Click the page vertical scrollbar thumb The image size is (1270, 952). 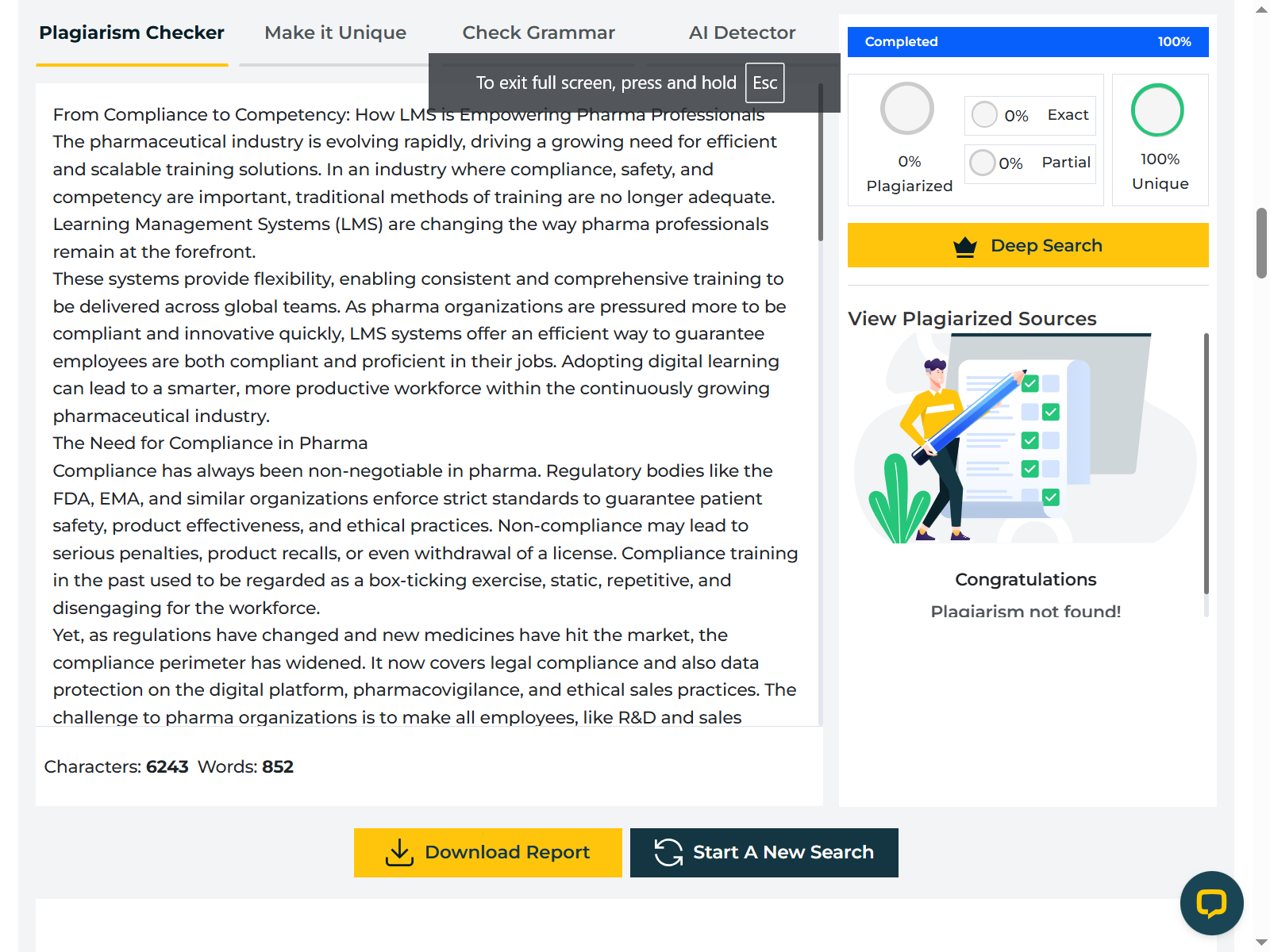point(1261,244)
